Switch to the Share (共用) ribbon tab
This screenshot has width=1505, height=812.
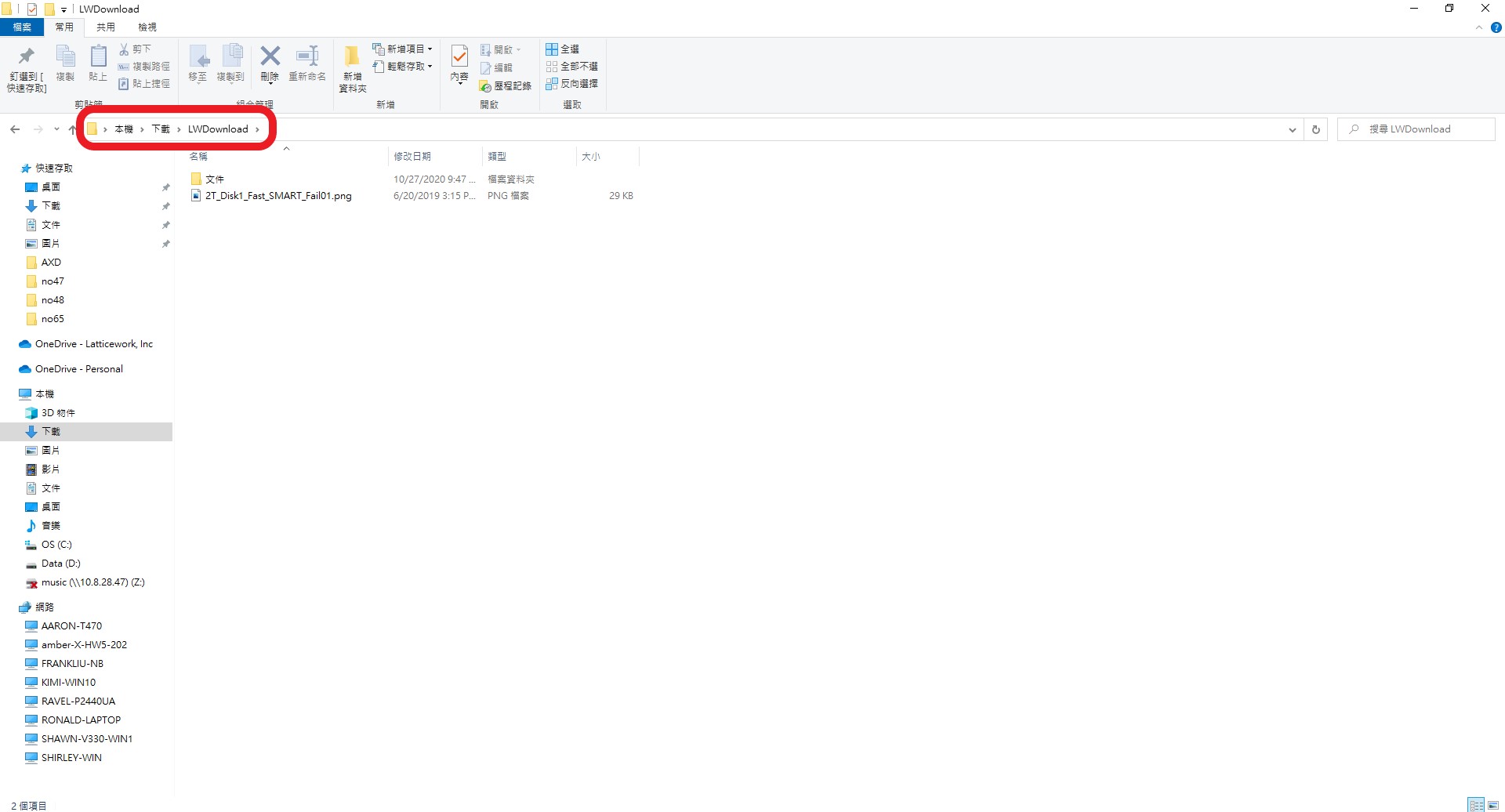[106, 27]
